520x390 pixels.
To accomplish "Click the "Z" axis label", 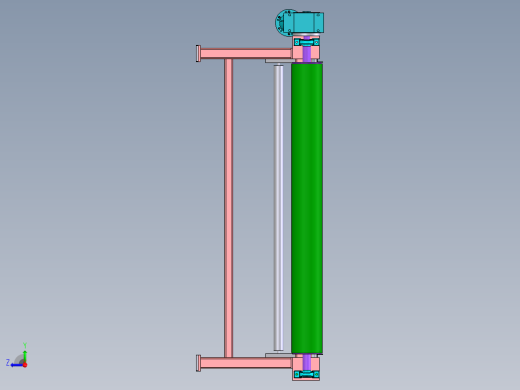I will coord(8,362).
